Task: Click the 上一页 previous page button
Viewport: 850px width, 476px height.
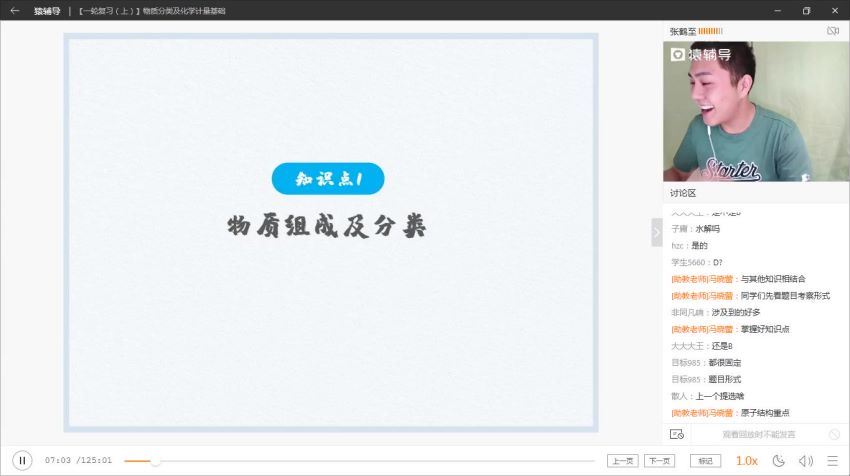Action: click(x=622, y=461)
